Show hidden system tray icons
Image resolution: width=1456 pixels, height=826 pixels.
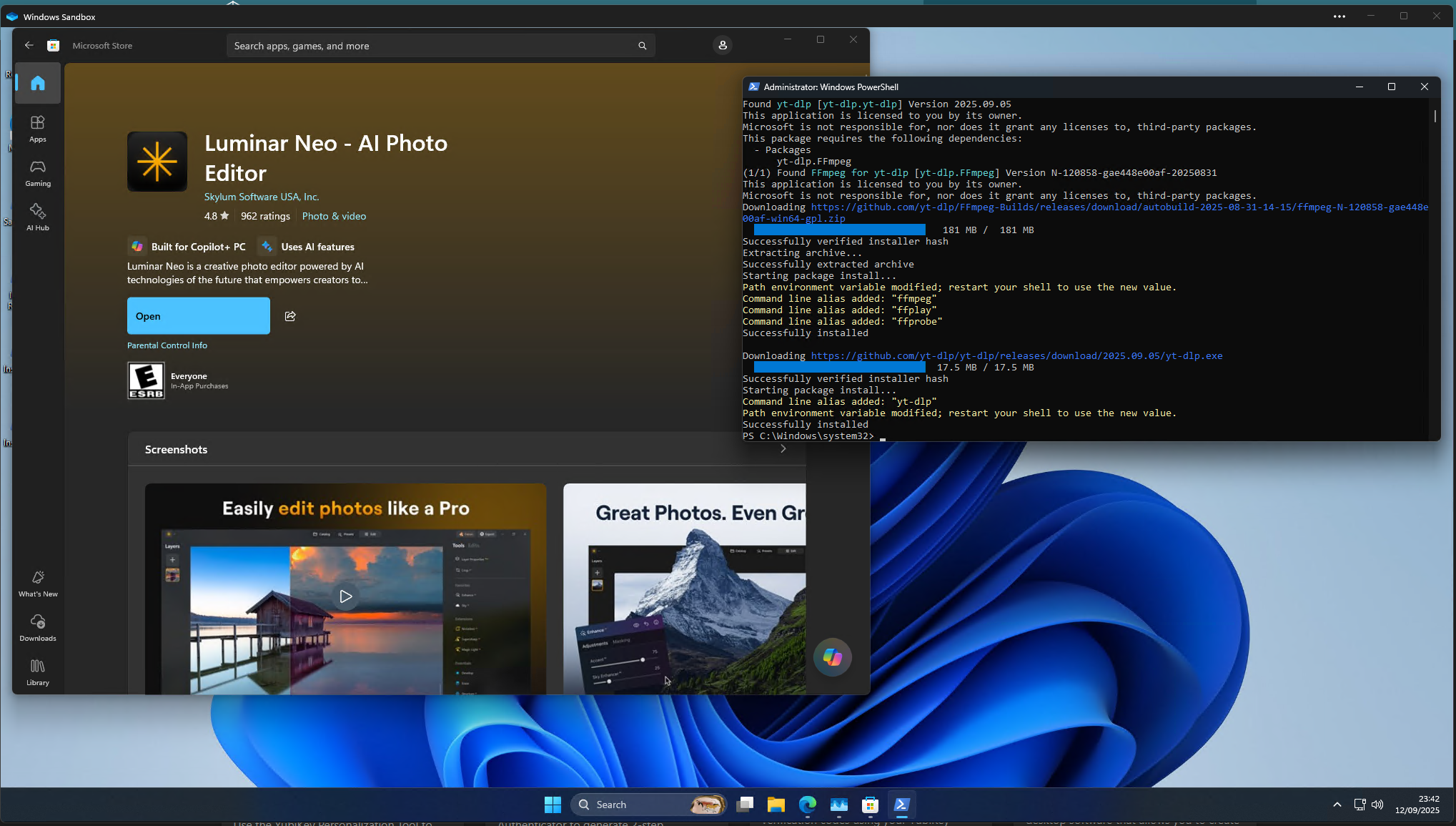pos(1337,805)
